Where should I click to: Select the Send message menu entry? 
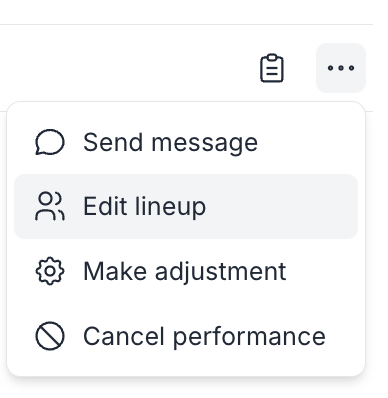point(186,142)
